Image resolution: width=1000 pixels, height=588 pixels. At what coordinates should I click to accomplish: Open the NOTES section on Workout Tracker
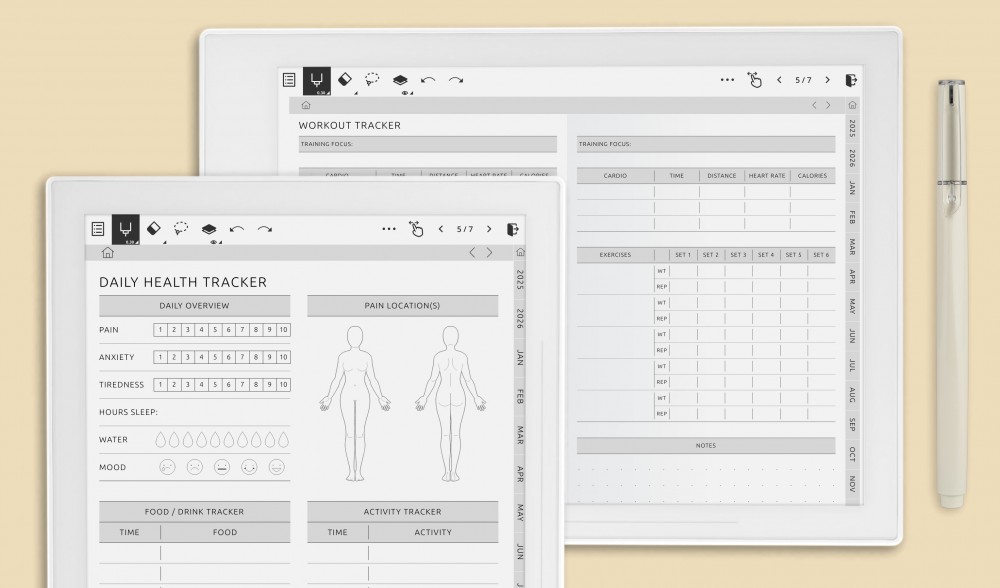pyautogui.click(x=704, y=446)
